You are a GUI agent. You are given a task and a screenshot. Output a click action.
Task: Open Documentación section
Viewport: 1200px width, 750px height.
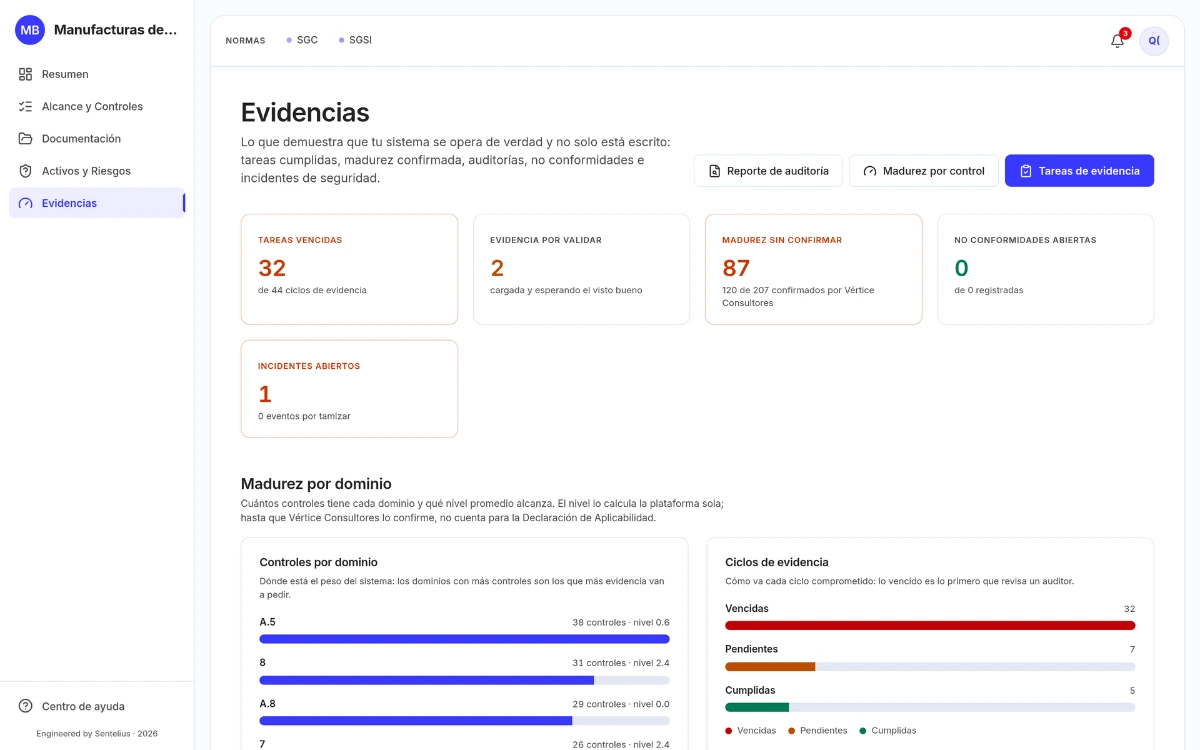click(x=97, y=138)
